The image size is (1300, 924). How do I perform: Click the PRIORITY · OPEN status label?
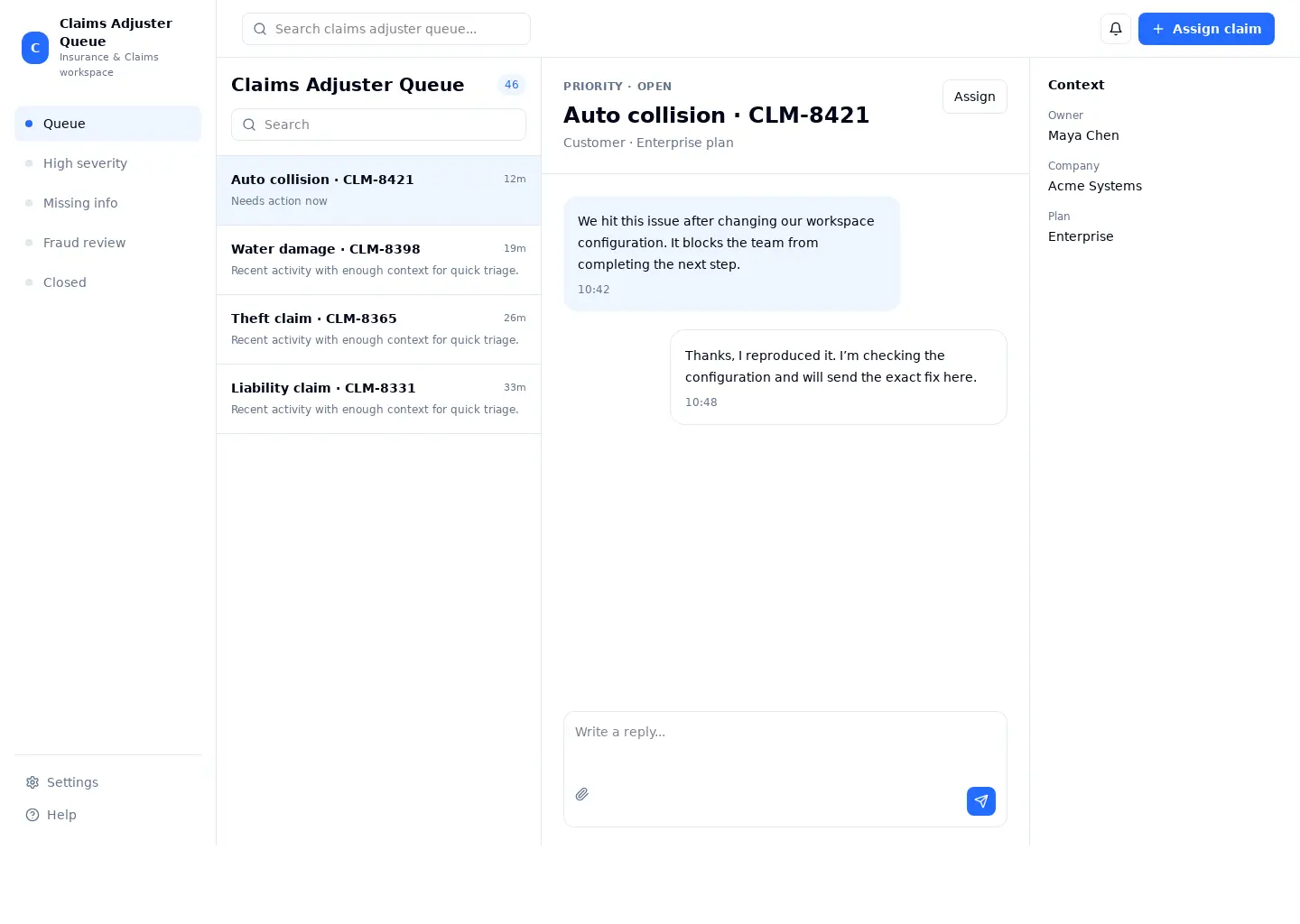point(617,87)
